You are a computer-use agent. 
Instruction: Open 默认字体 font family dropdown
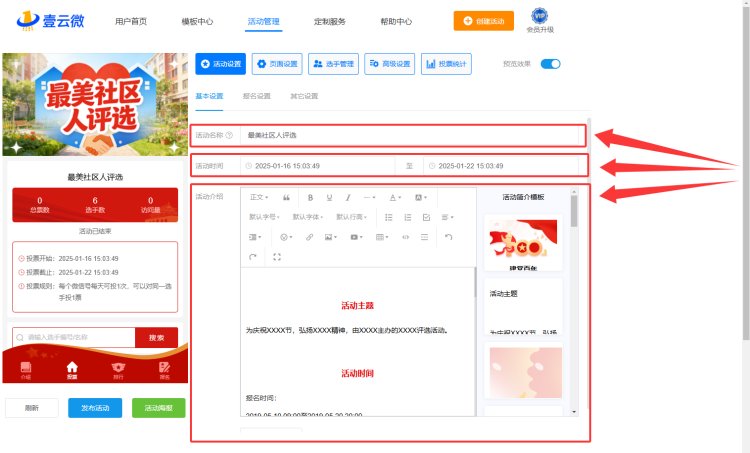[x=308, y=217]
